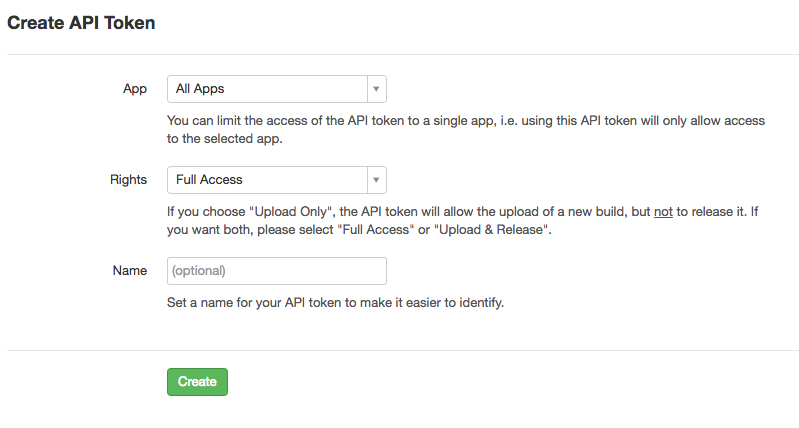The image size is (799, 428).
Task: Click the green Create button
Action: pyautogui.click(x=197, y=382)
